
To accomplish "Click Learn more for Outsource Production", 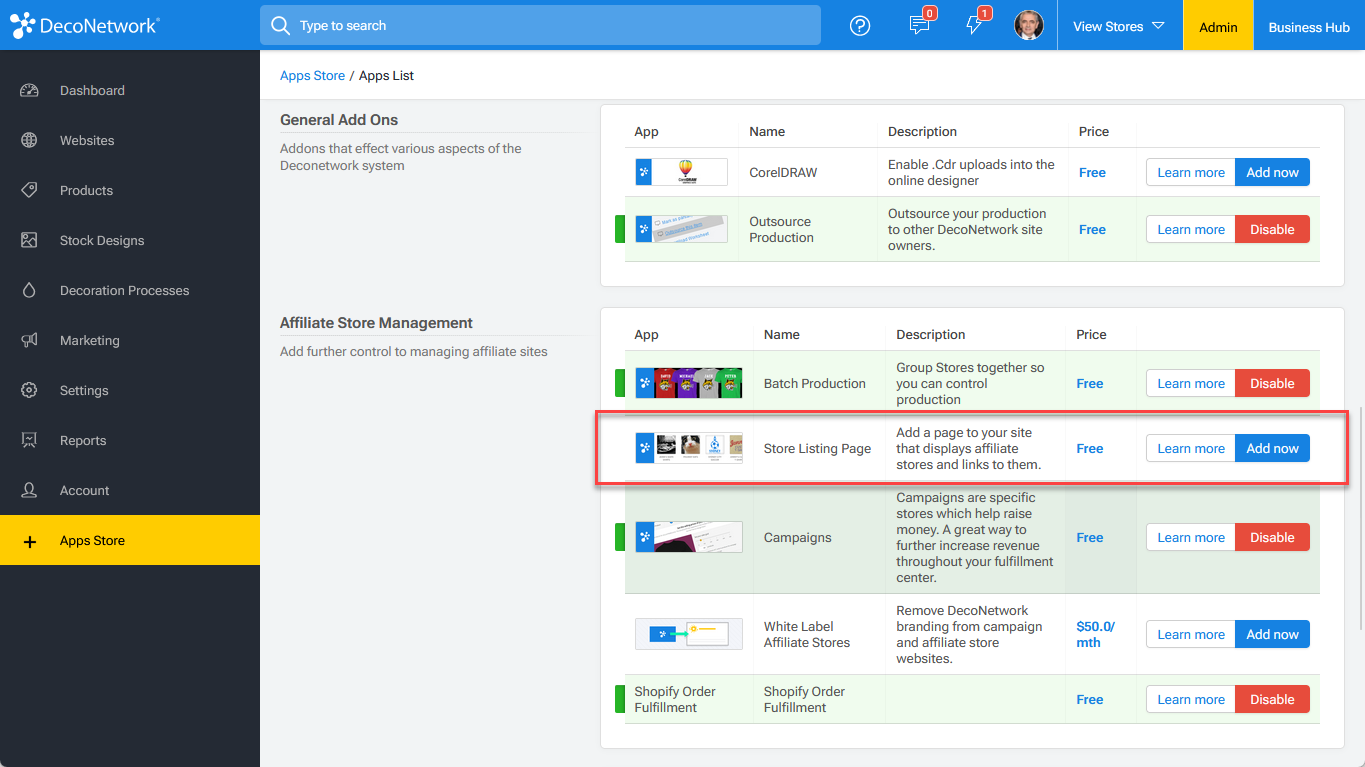I will pos(1191,229).
